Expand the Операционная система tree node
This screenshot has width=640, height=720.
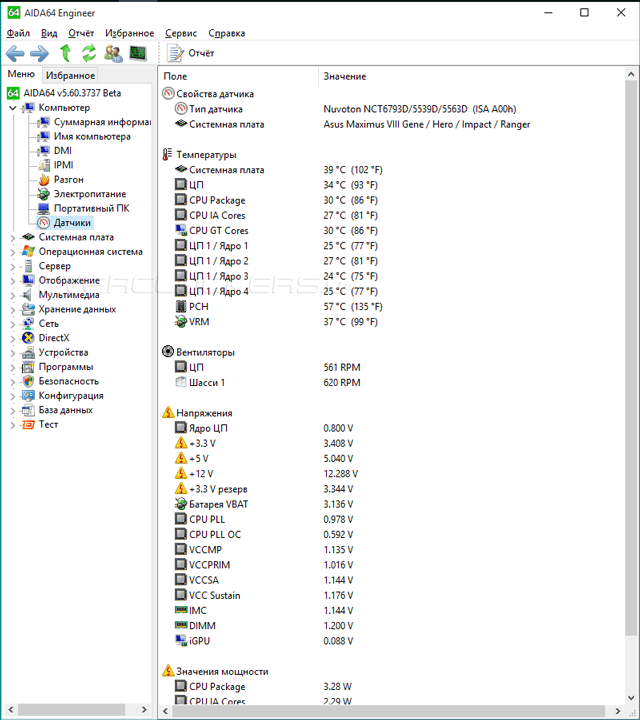point(13,252)
